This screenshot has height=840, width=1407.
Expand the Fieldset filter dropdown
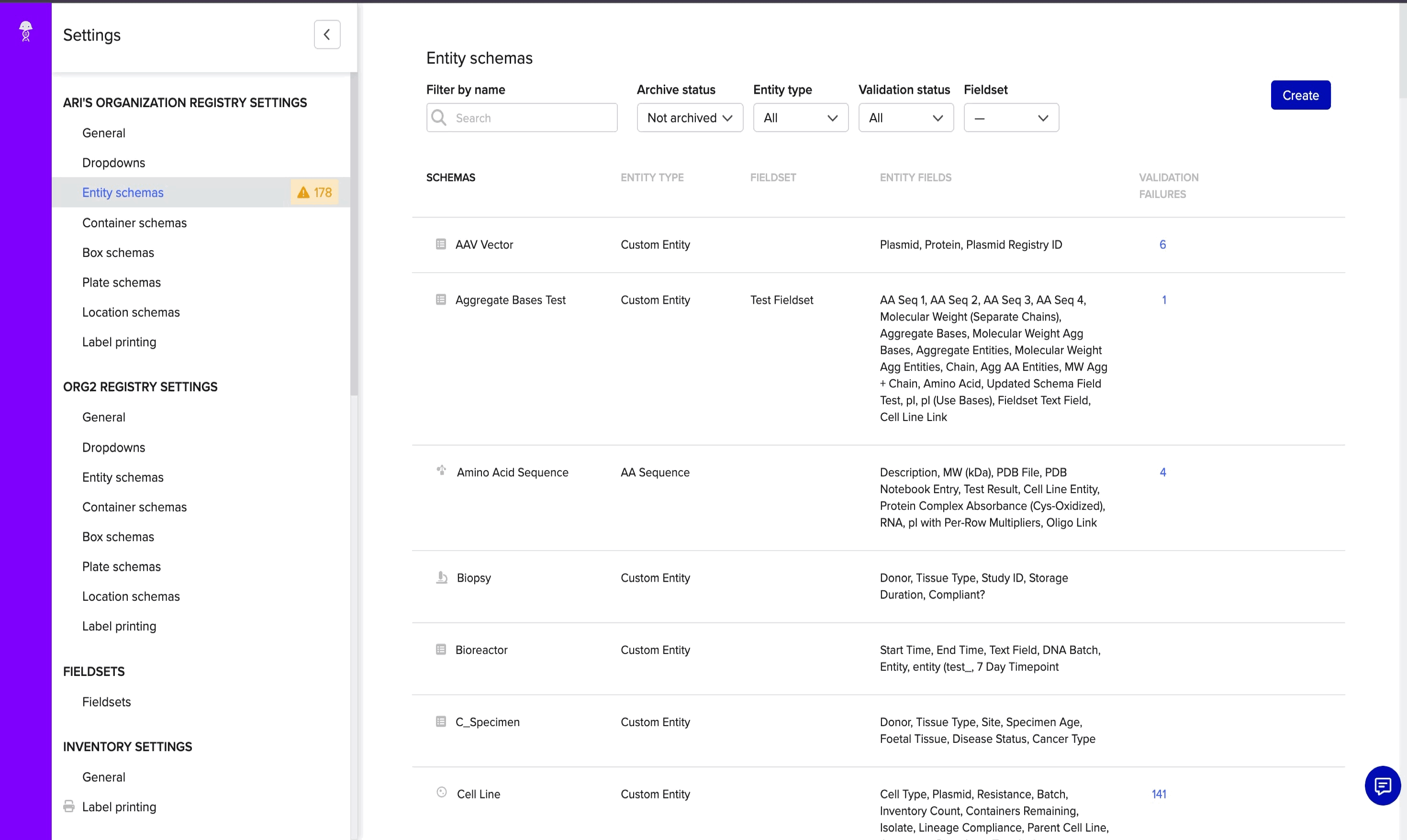pos(1011,118)
